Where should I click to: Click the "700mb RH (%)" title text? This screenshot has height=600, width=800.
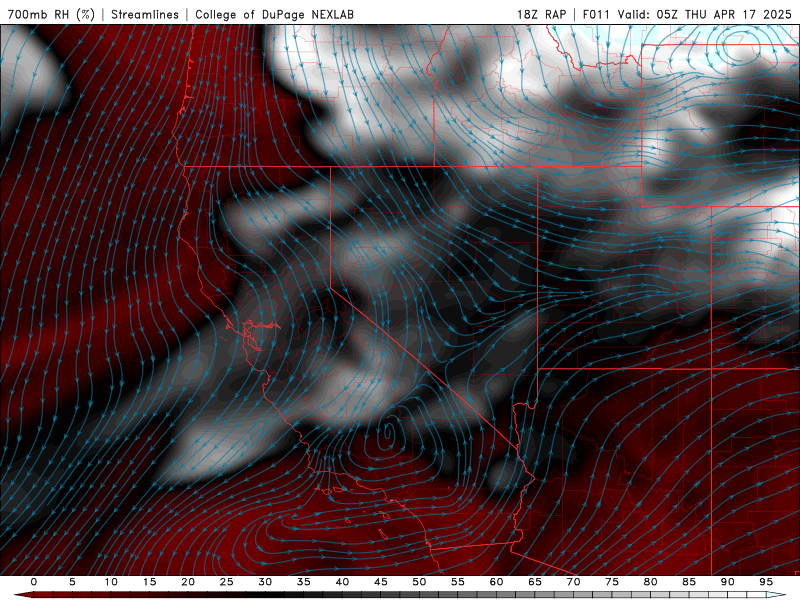pos(51,14)
